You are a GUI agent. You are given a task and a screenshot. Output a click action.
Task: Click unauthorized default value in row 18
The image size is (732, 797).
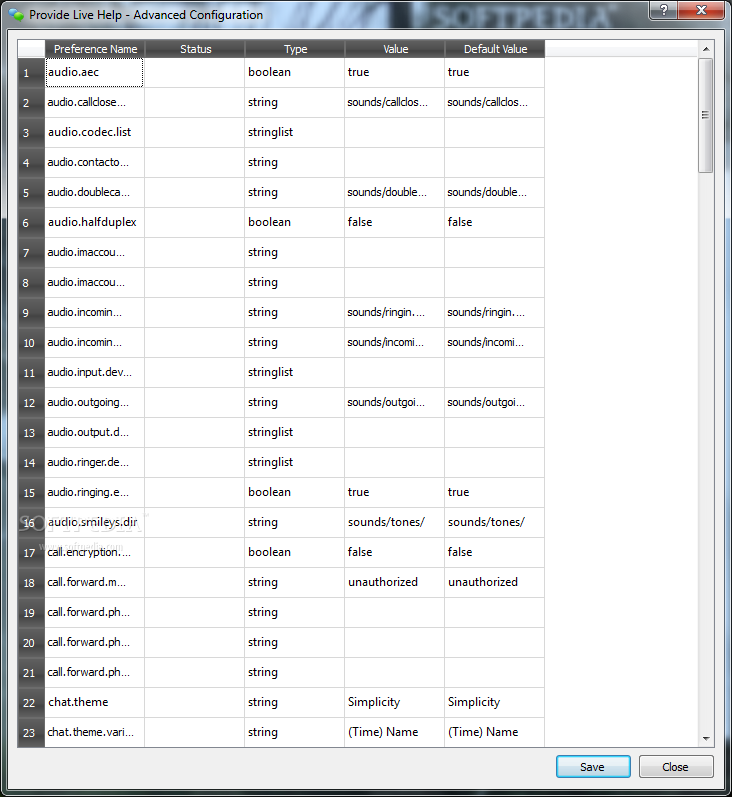495,582
